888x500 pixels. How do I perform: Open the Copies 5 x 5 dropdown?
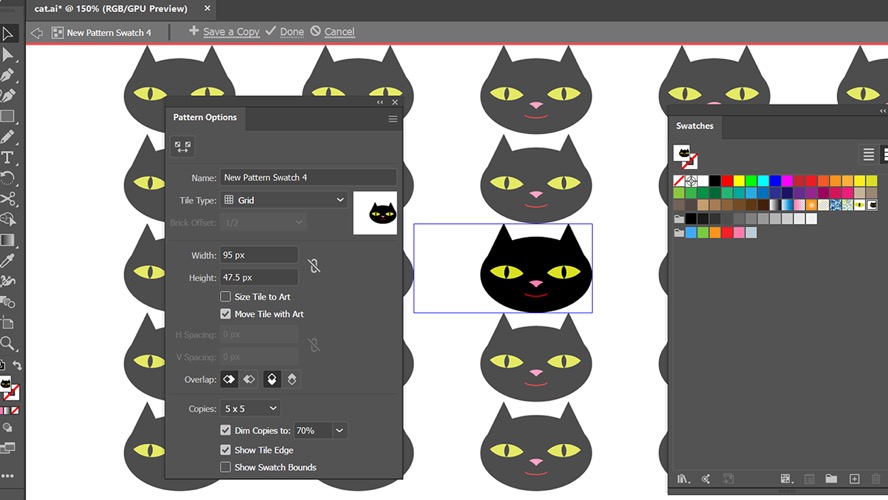(251, 408)
